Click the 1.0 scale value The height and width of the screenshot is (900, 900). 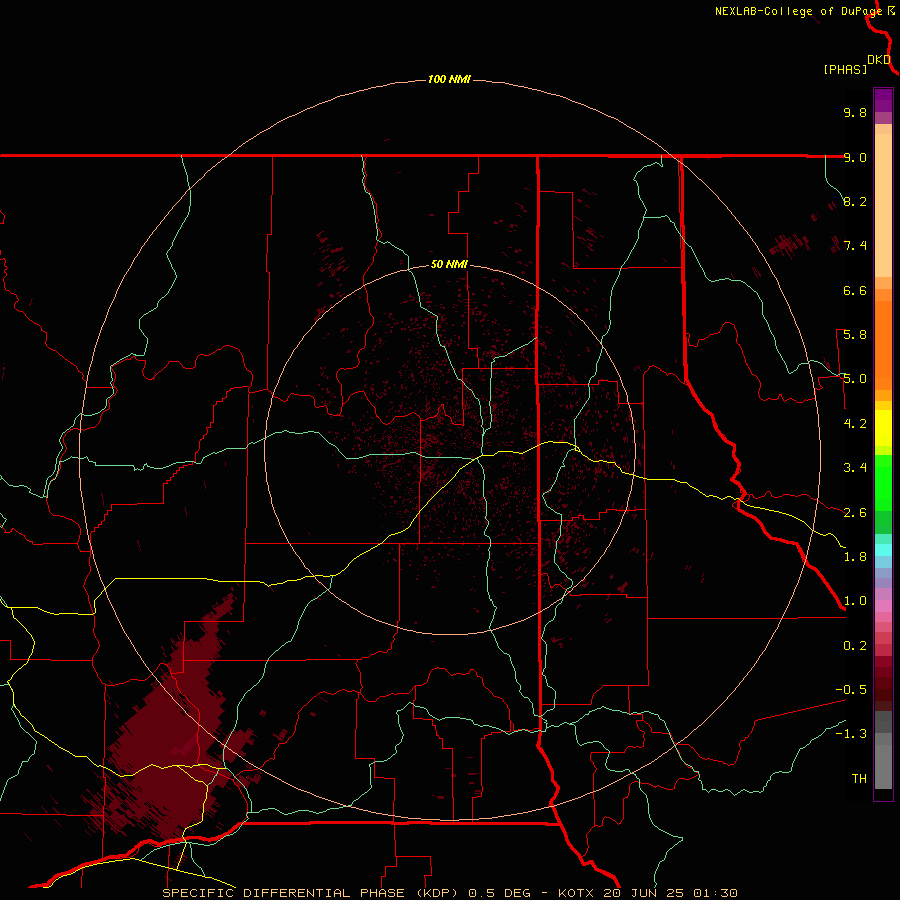tap(855, 601)
